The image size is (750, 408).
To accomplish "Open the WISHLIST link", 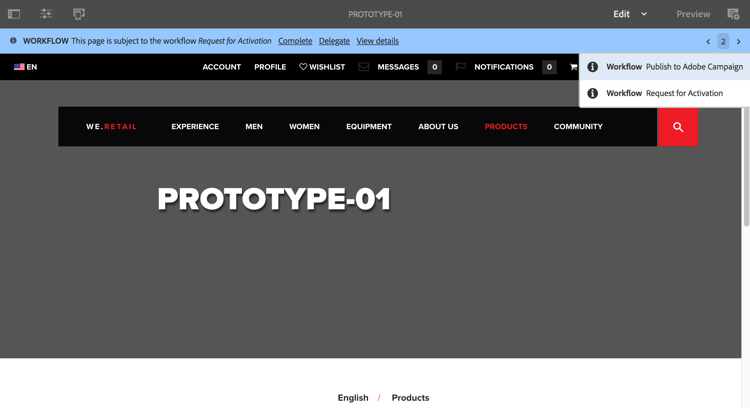I will (x=327, y=67).
